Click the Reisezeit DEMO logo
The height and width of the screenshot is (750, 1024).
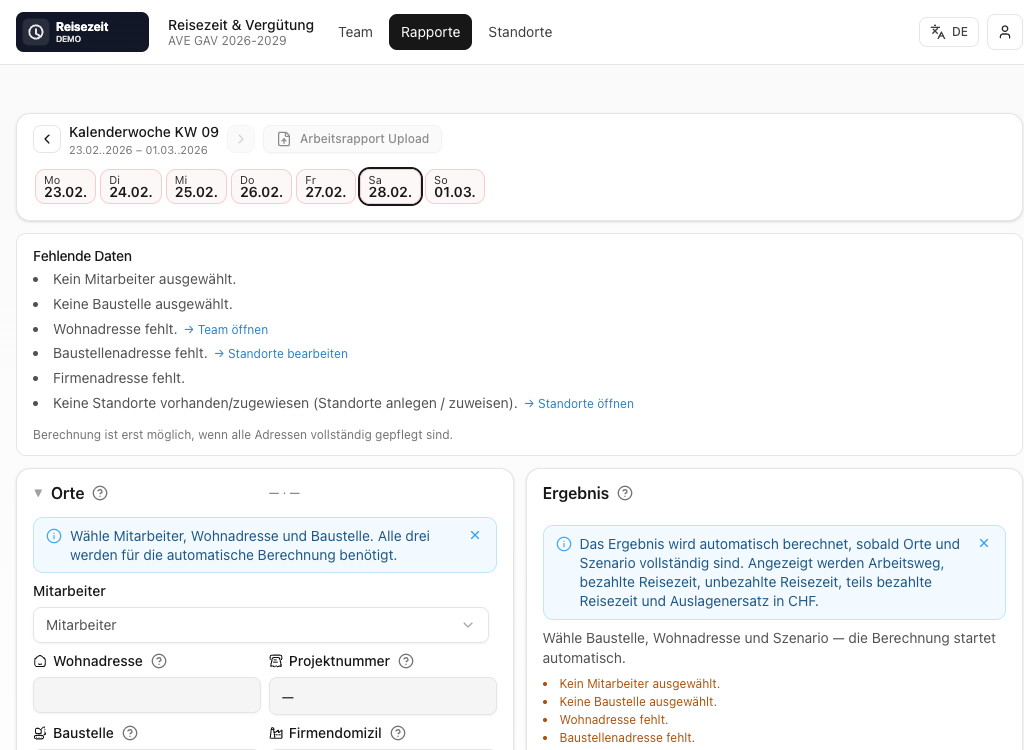tap(82, 32)
